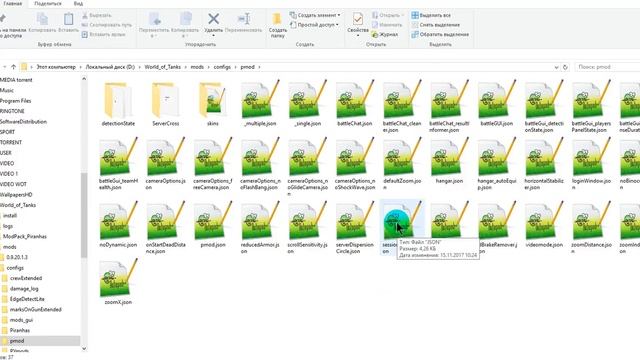The image size is (640, 360).
Task: Focus the pmod search field
Action: (607, 67)
